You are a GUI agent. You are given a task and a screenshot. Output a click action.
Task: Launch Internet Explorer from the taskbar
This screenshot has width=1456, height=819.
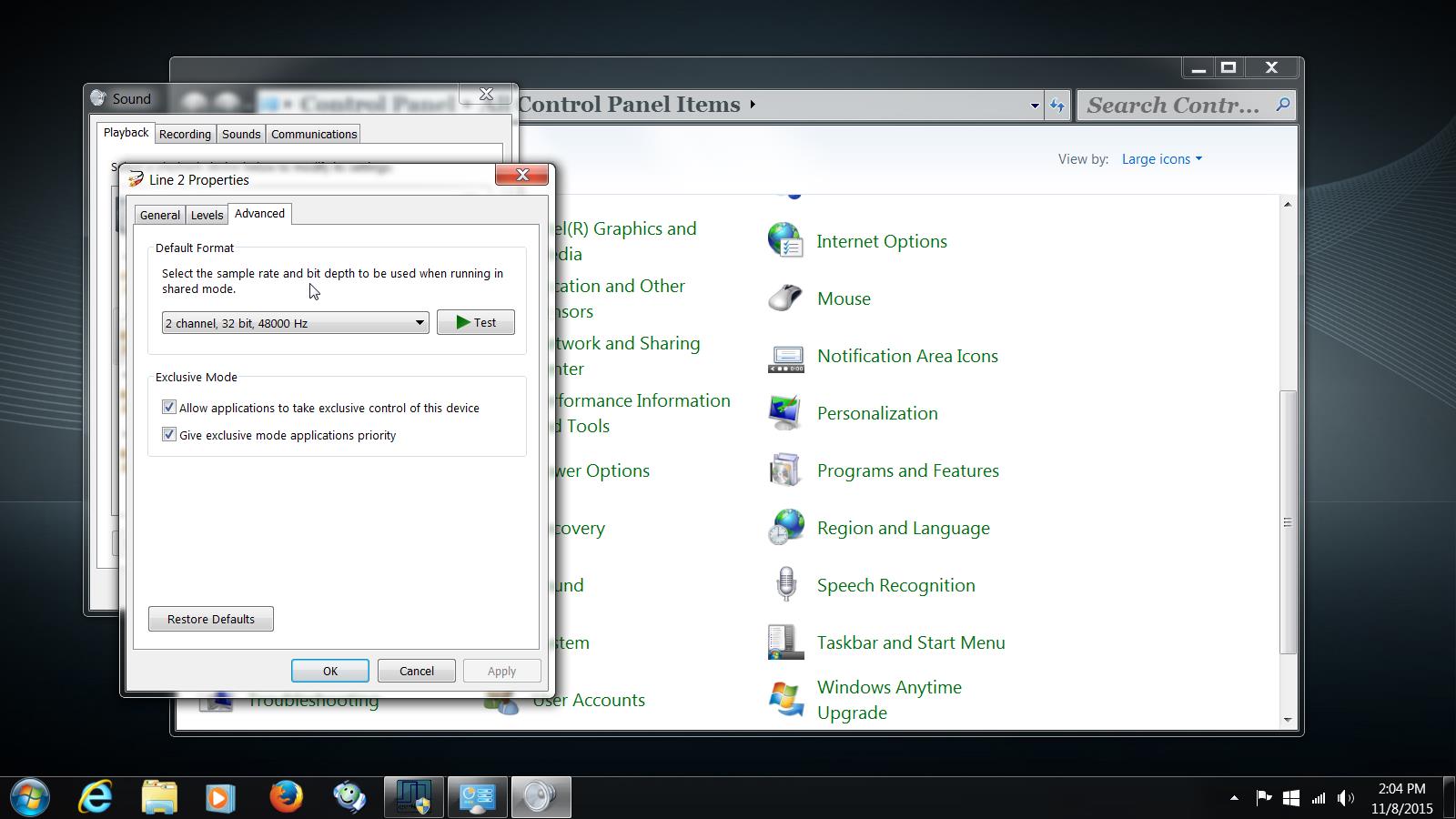pos(95,798)
